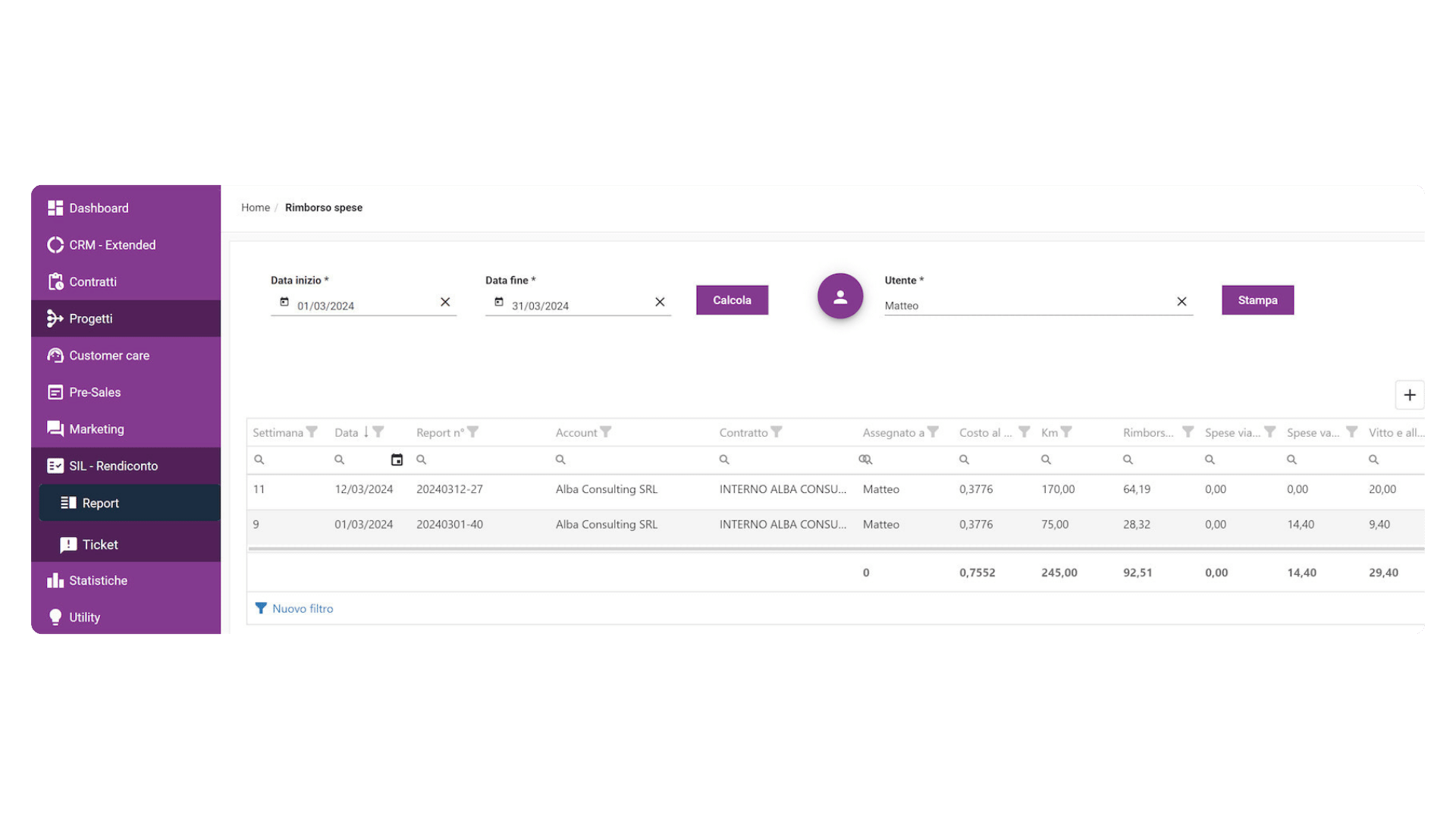Open filter for Km column

pyautogui.click(x=1066, y=432)
